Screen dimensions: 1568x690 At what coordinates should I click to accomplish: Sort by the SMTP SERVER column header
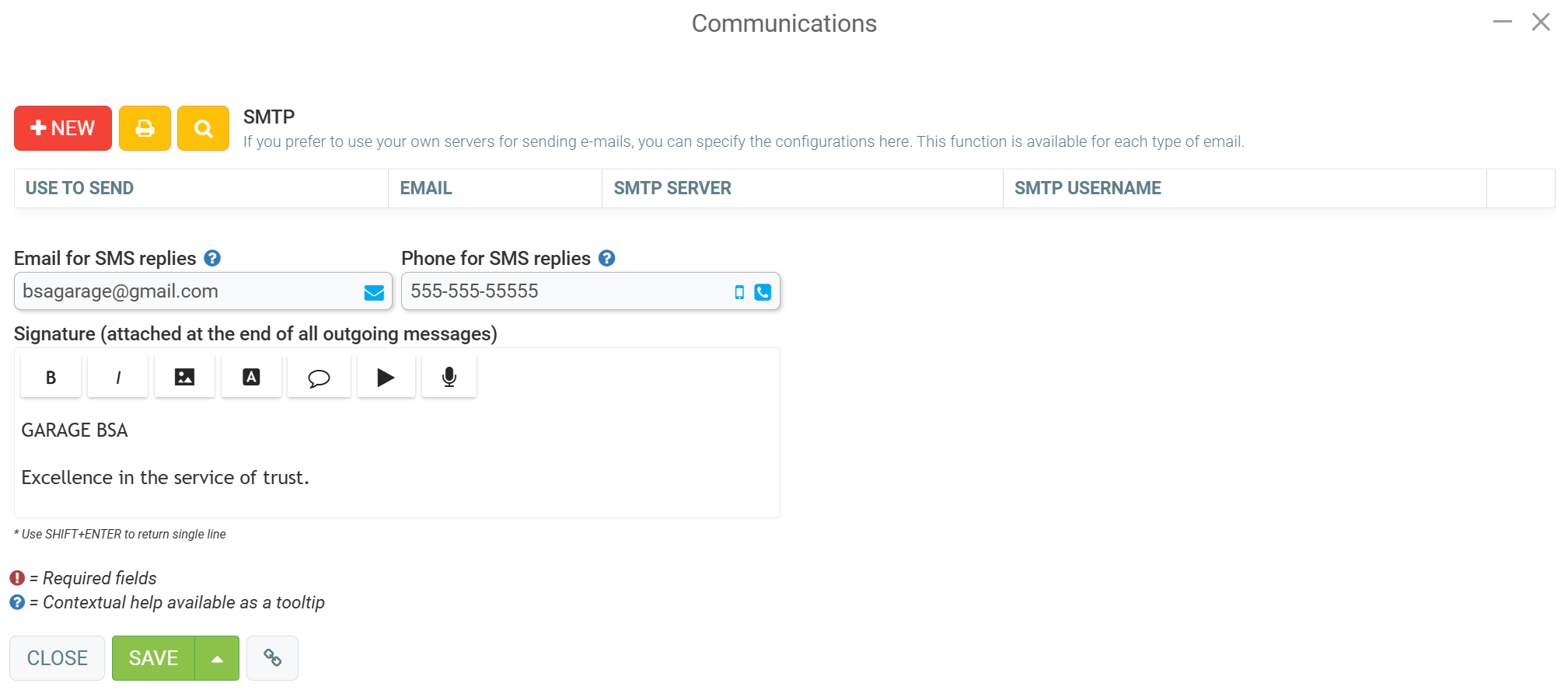click(x=672, y=188)
